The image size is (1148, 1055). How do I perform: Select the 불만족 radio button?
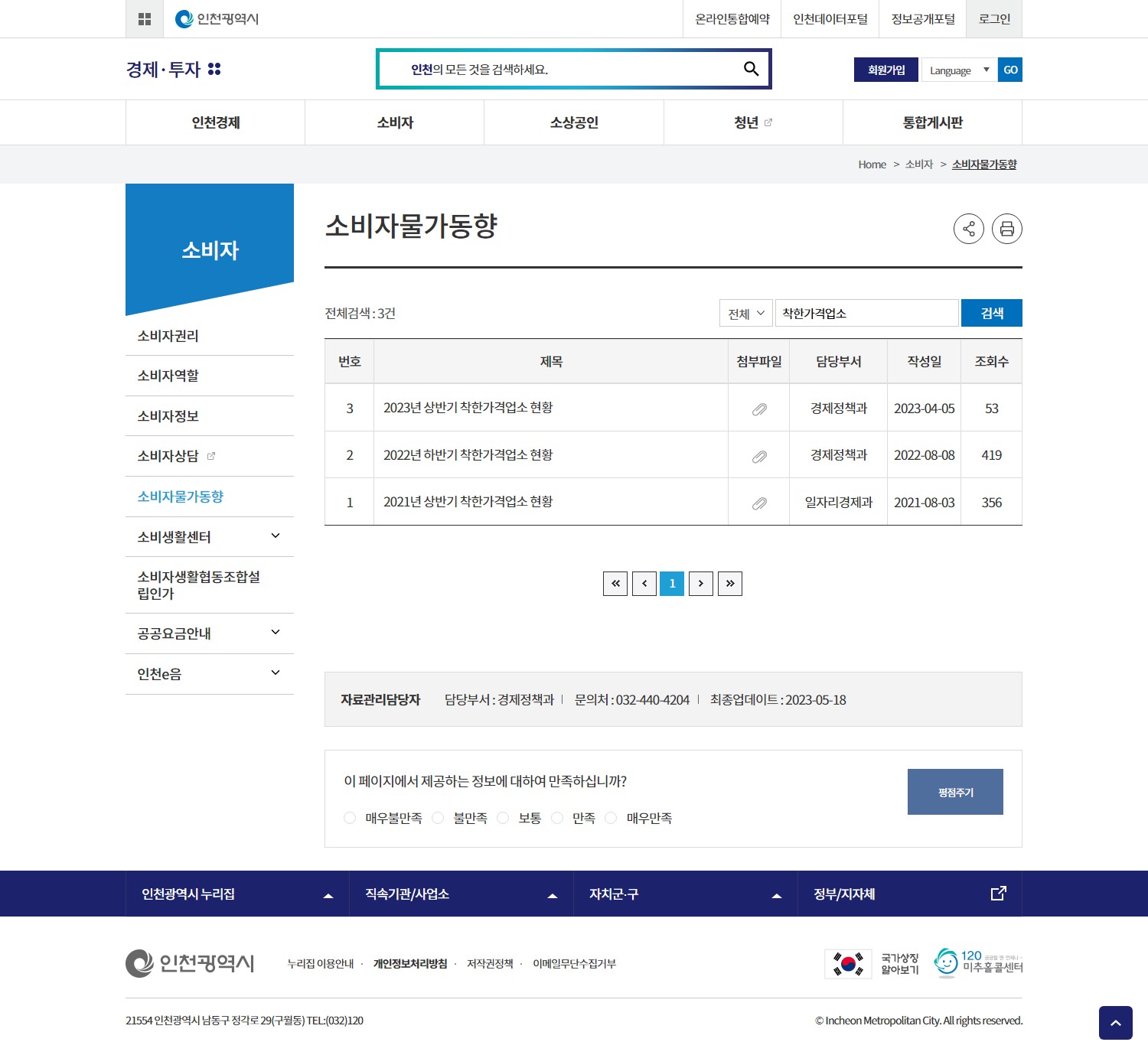(438, 818)
